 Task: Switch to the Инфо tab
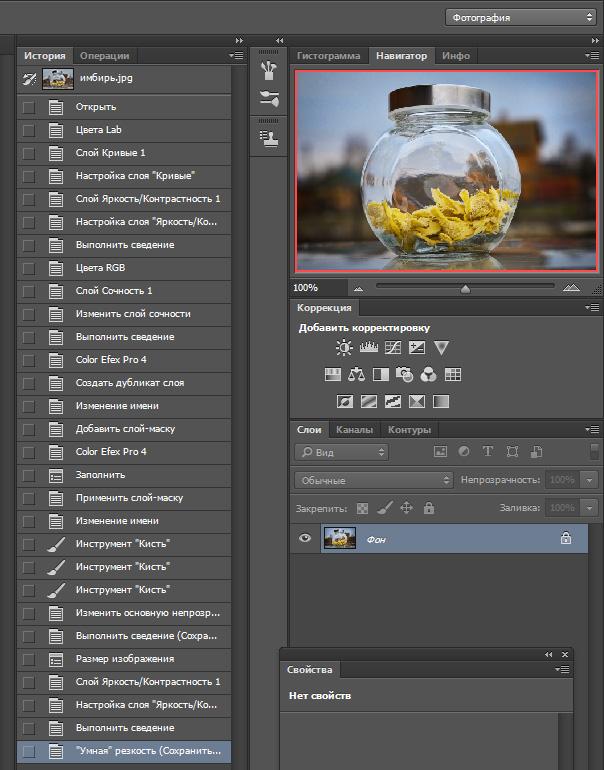pyautogui.click(x=456, y=55)
